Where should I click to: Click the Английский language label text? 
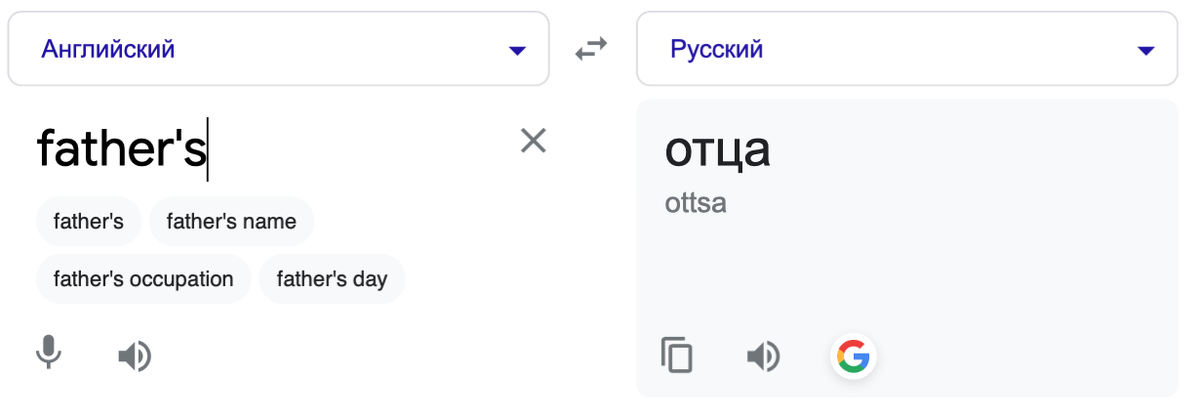click(108, 49)
